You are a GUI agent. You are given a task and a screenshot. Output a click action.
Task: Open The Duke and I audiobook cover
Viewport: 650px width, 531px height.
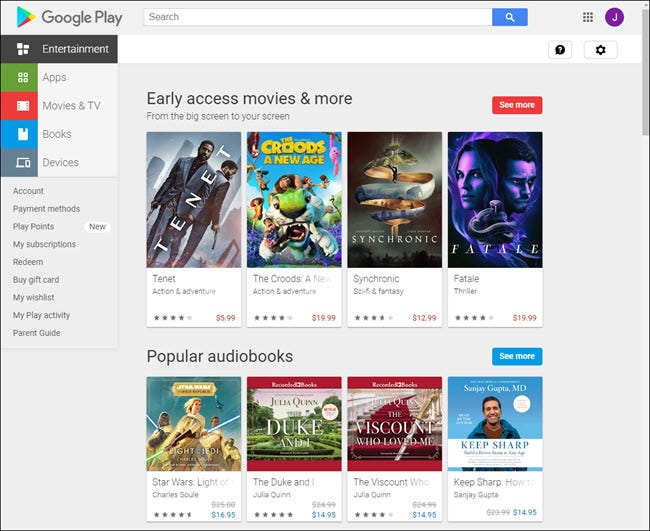(294, 424)
